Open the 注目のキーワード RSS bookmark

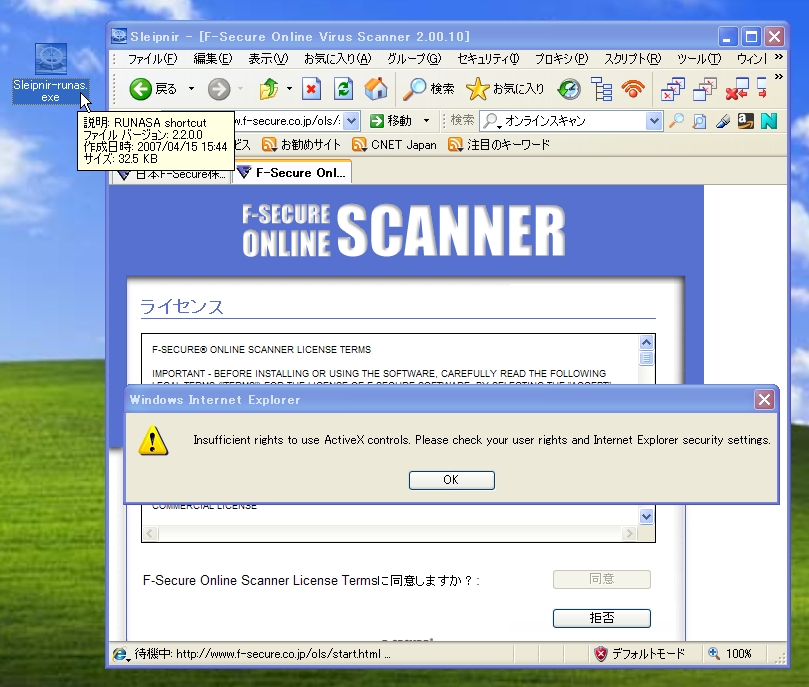click(x=499, y=145)
